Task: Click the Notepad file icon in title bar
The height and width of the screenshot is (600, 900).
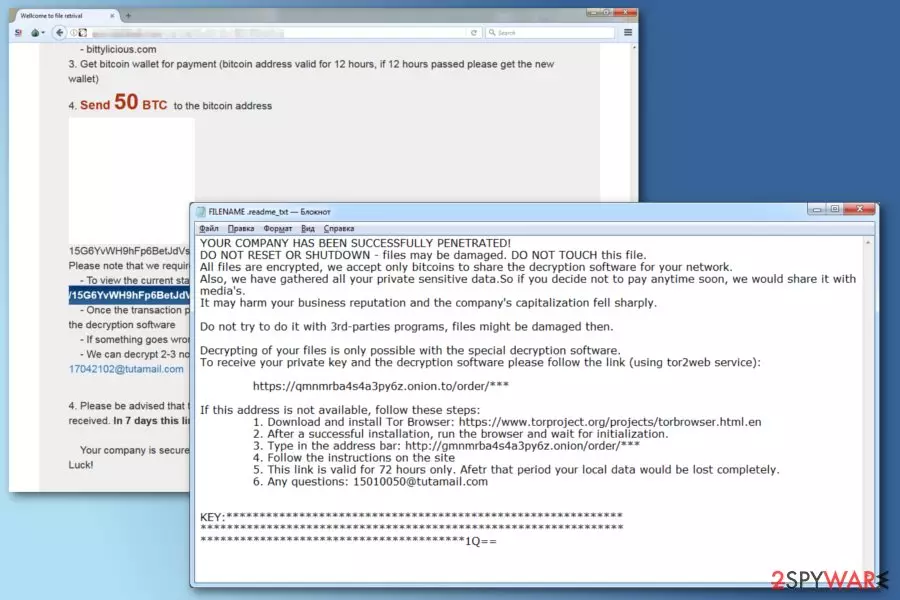Action: click(201, 212)
